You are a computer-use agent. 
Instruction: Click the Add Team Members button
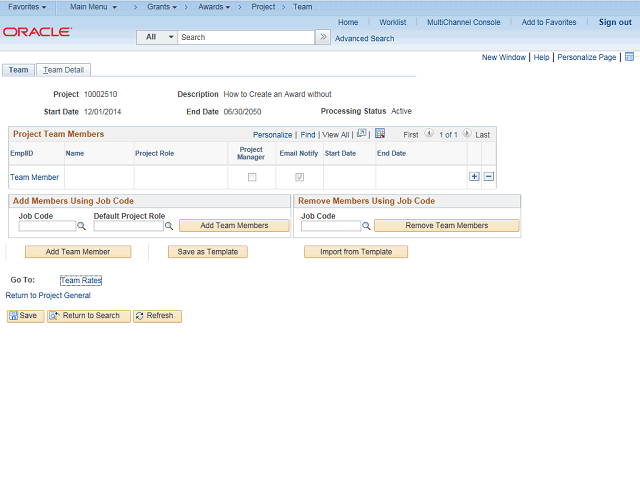234,225
